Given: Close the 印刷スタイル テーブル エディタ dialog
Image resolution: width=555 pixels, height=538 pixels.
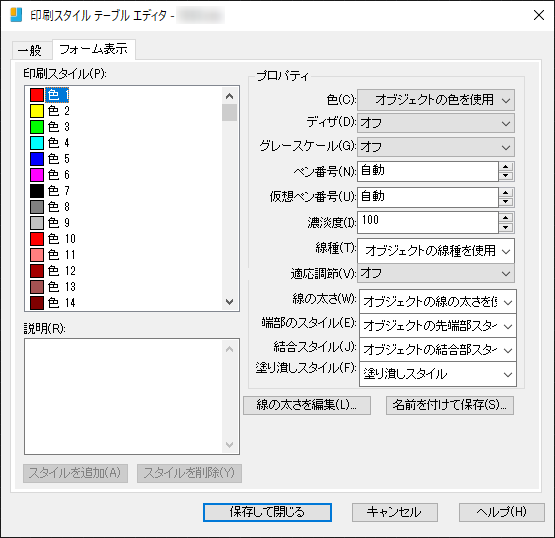Looking at the screenshot, I should 539,15.
